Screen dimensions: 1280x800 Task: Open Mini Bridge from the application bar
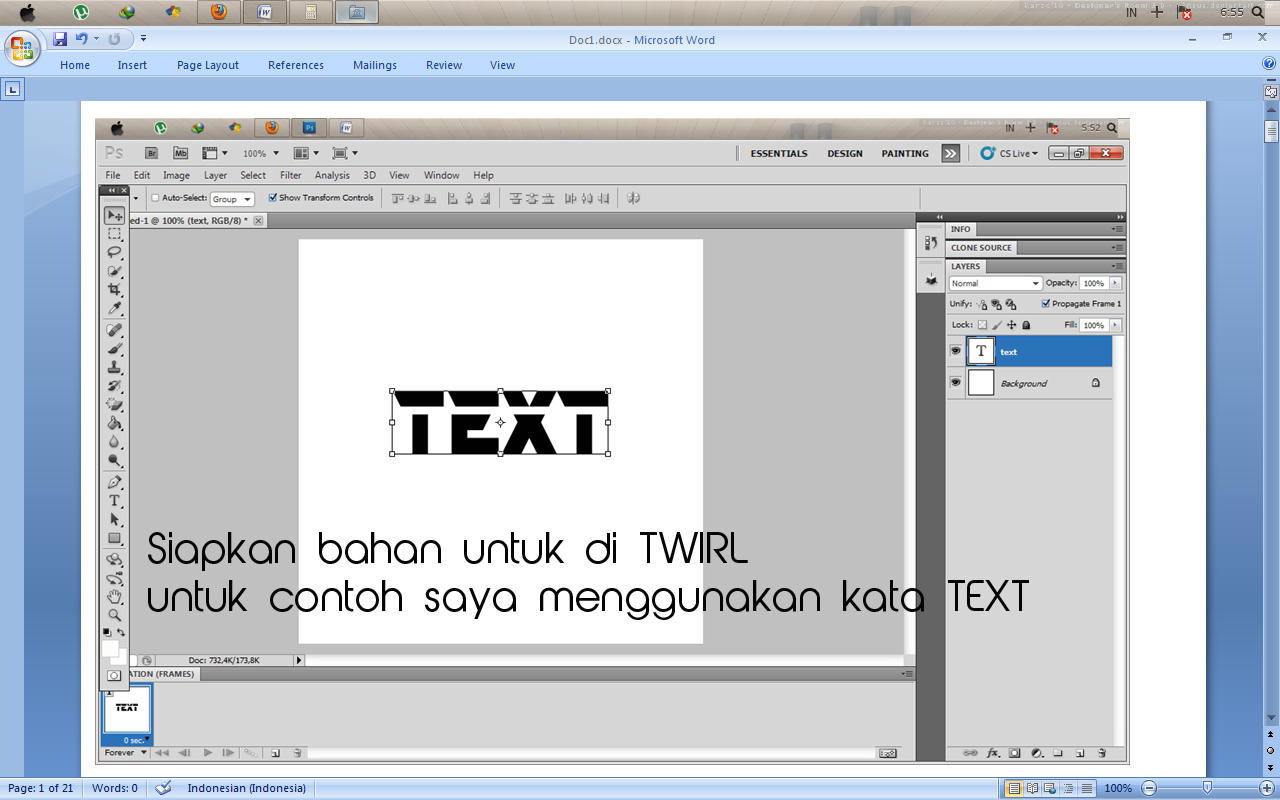click(181, 153)
